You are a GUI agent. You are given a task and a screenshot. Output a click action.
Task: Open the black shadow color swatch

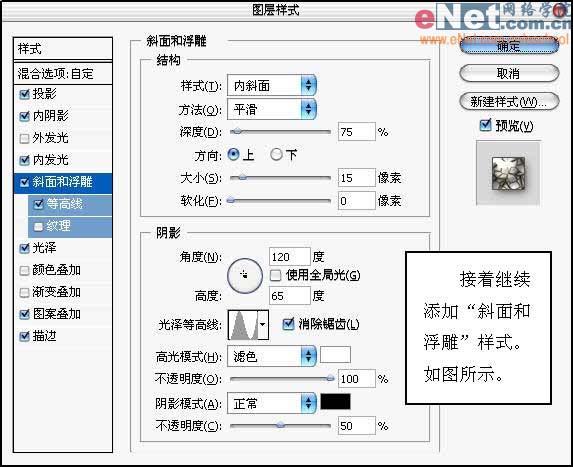[335, 402]
